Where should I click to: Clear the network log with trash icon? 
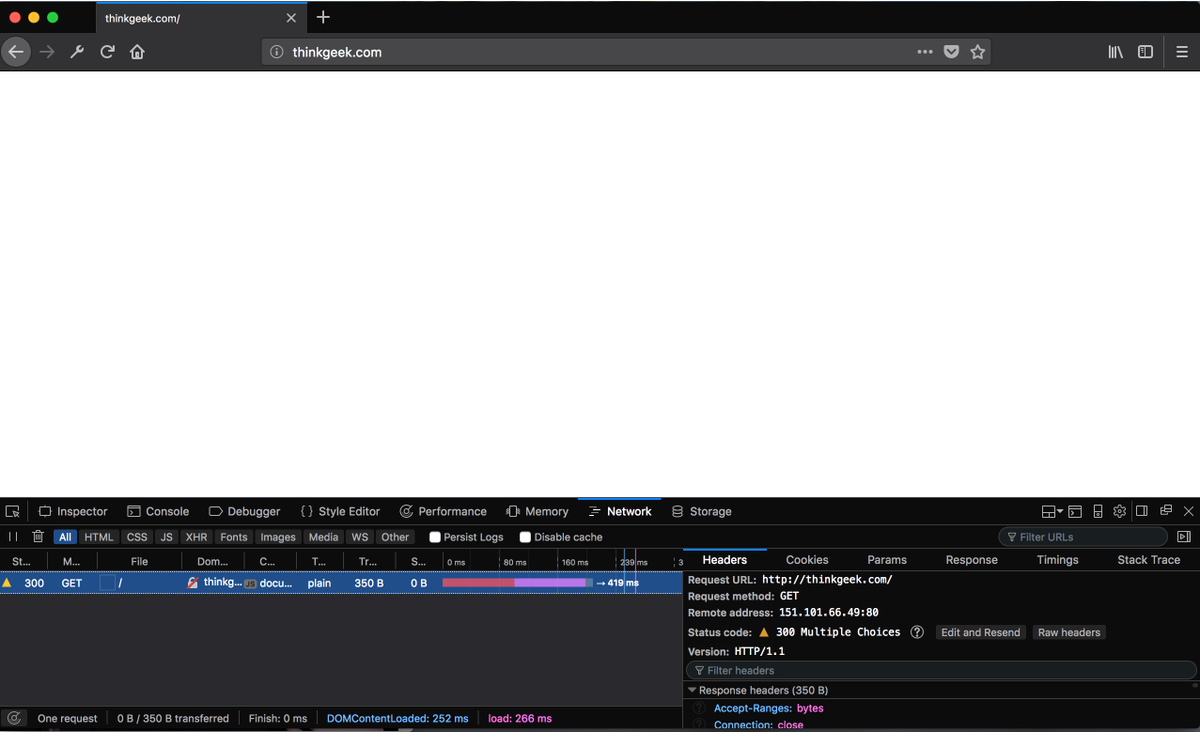38,537
